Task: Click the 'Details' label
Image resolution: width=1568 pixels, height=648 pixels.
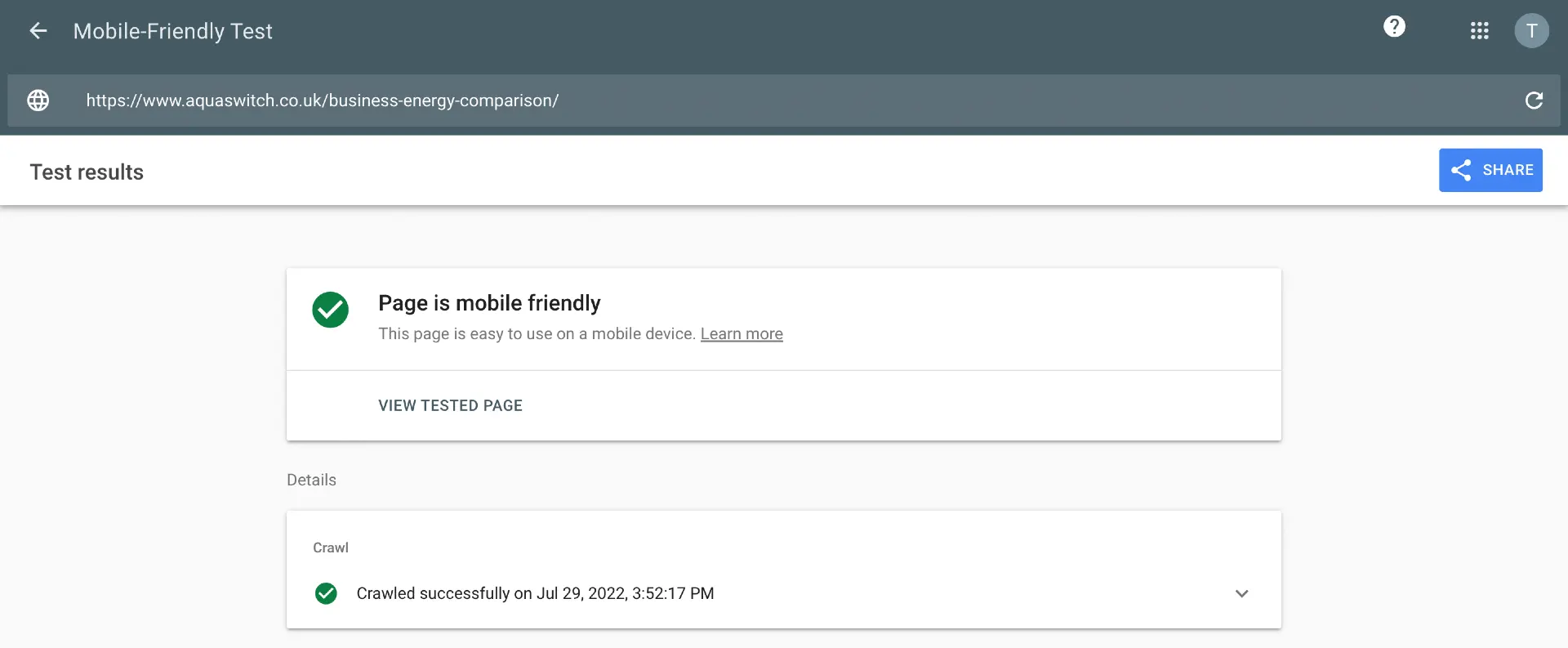Action: pos(311,480)
